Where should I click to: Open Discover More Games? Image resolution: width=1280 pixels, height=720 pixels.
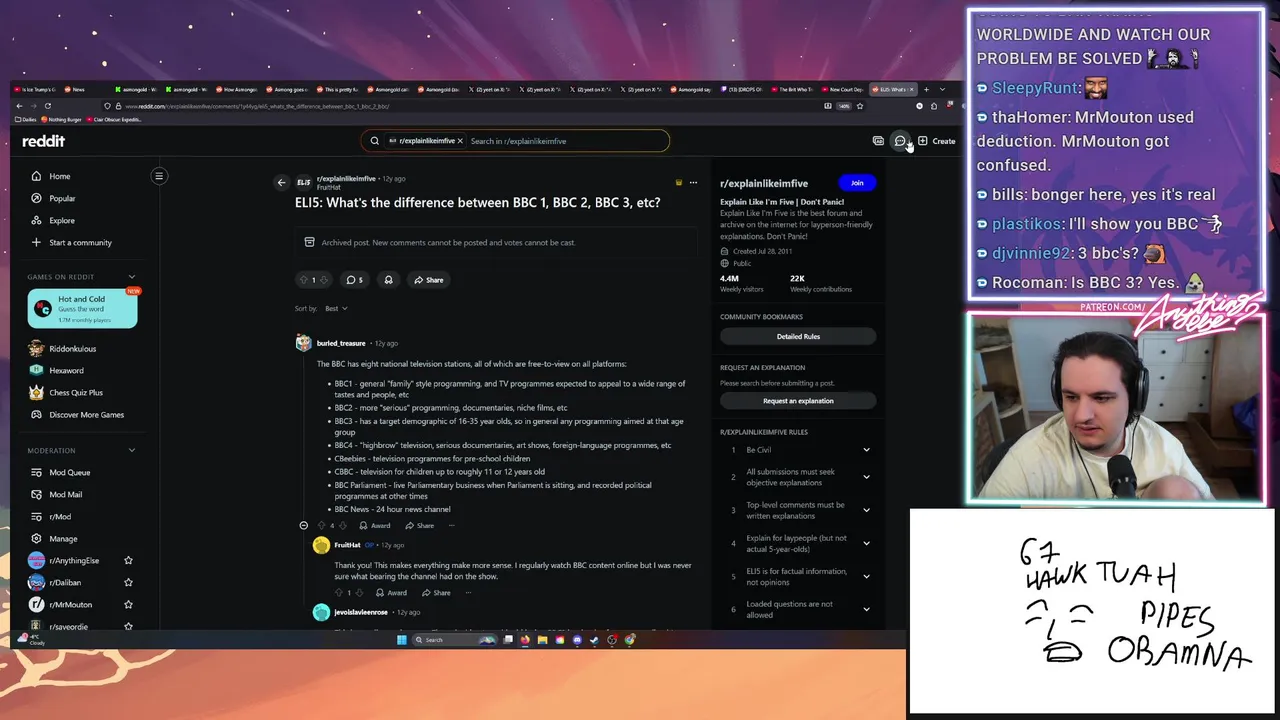(86, 415)
